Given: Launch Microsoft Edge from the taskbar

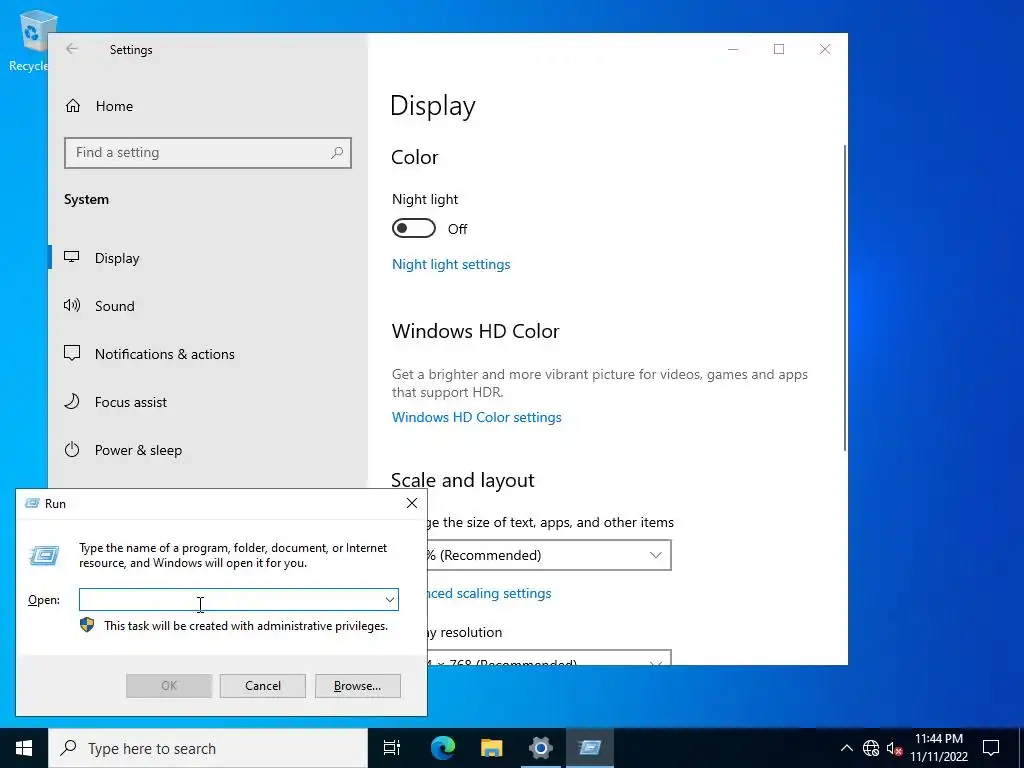Looking at the screenshot, I should [442, 748].
